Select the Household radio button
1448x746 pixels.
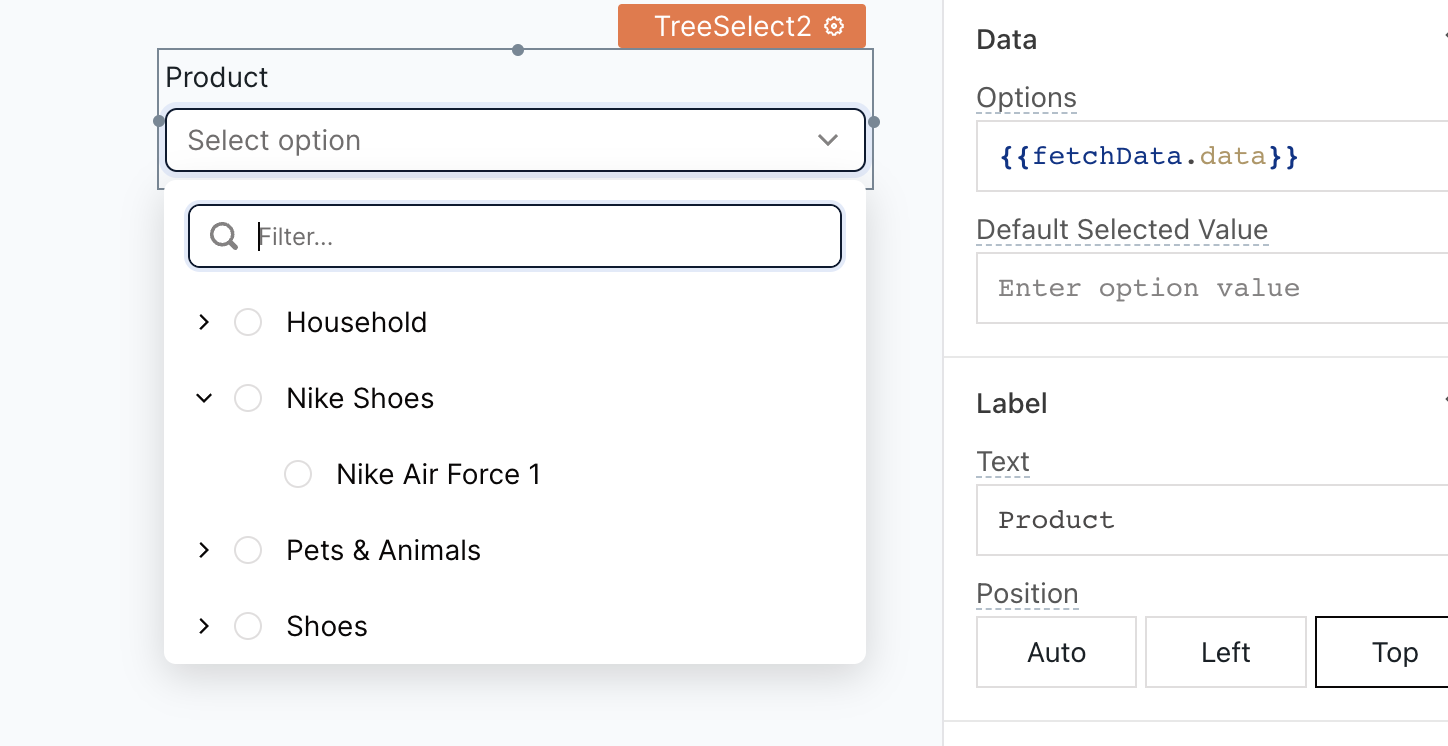coord(248,322)
